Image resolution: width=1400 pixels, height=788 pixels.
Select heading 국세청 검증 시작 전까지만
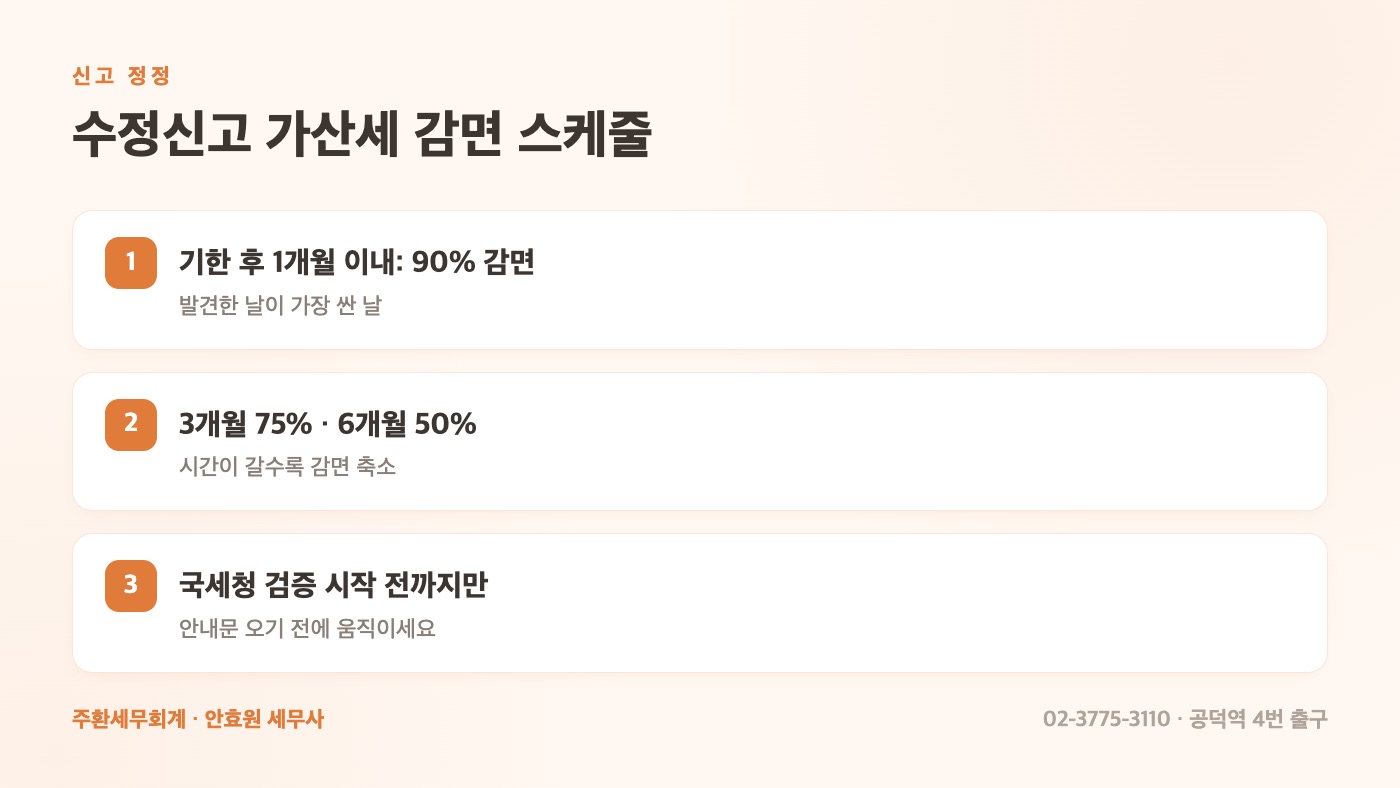coord(333,585)
